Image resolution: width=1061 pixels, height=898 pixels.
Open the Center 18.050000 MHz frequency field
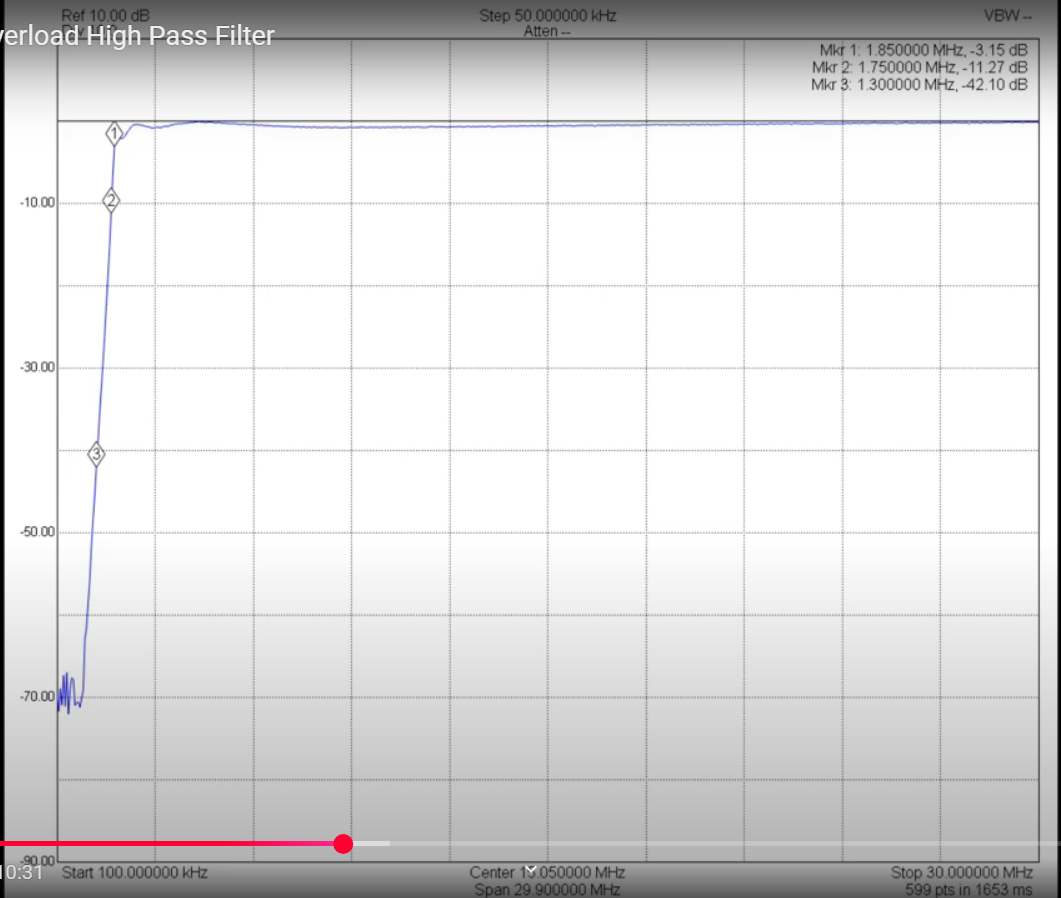545,872
